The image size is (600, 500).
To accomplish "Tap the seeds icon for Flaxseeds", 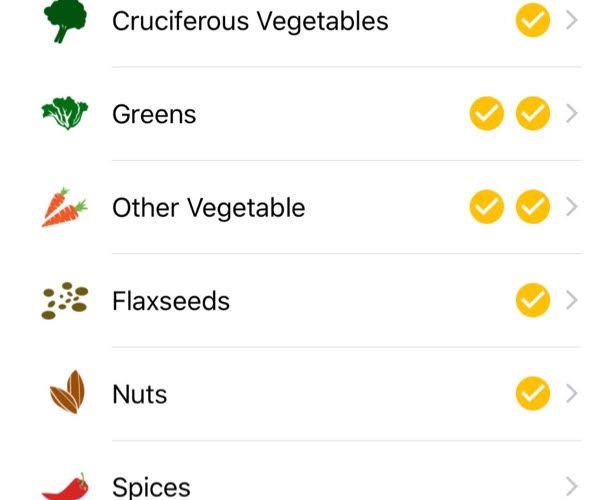I will pos(65,301).
